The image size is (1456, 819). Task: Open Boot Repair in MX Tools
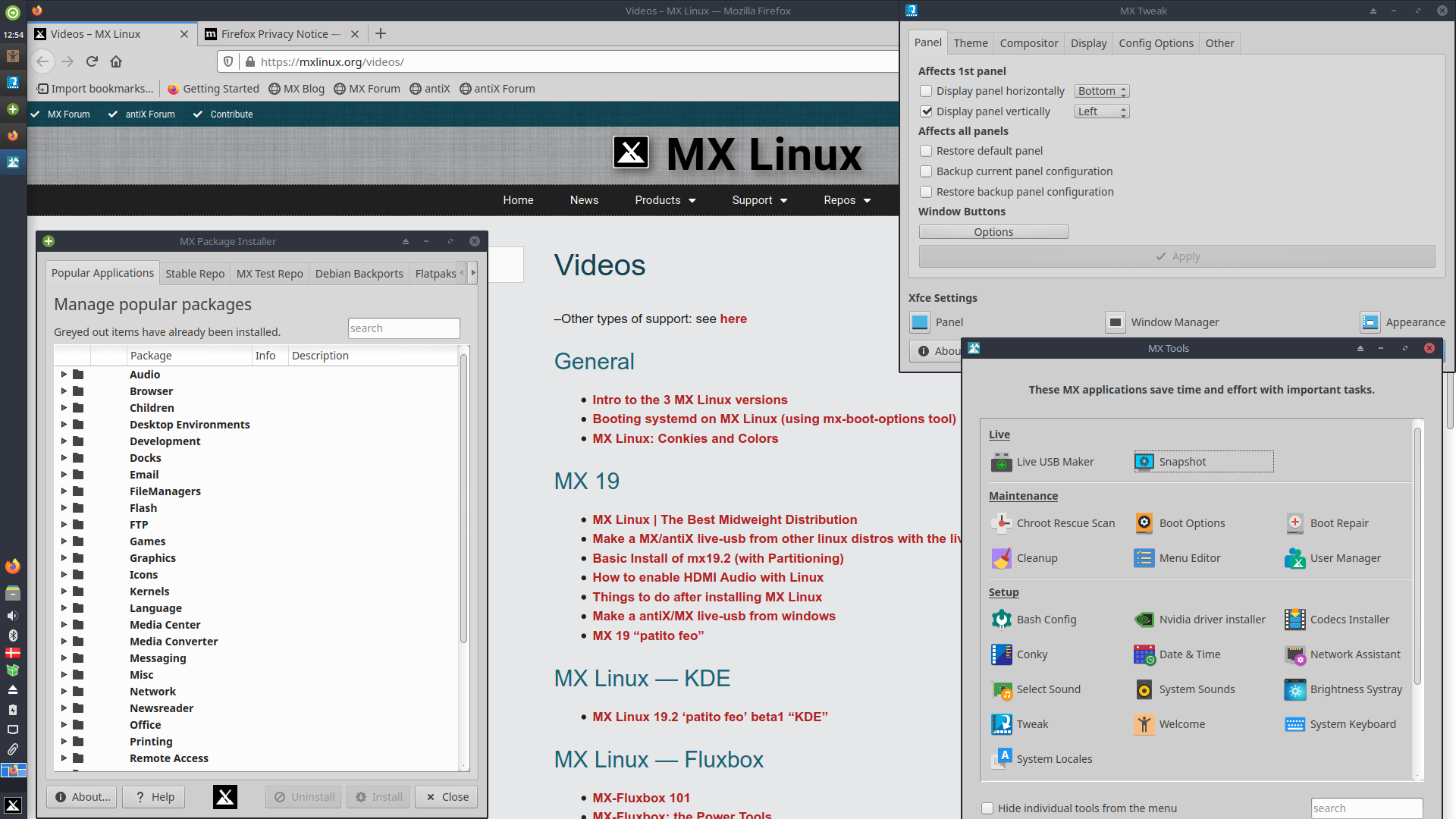pos(1339,523)
